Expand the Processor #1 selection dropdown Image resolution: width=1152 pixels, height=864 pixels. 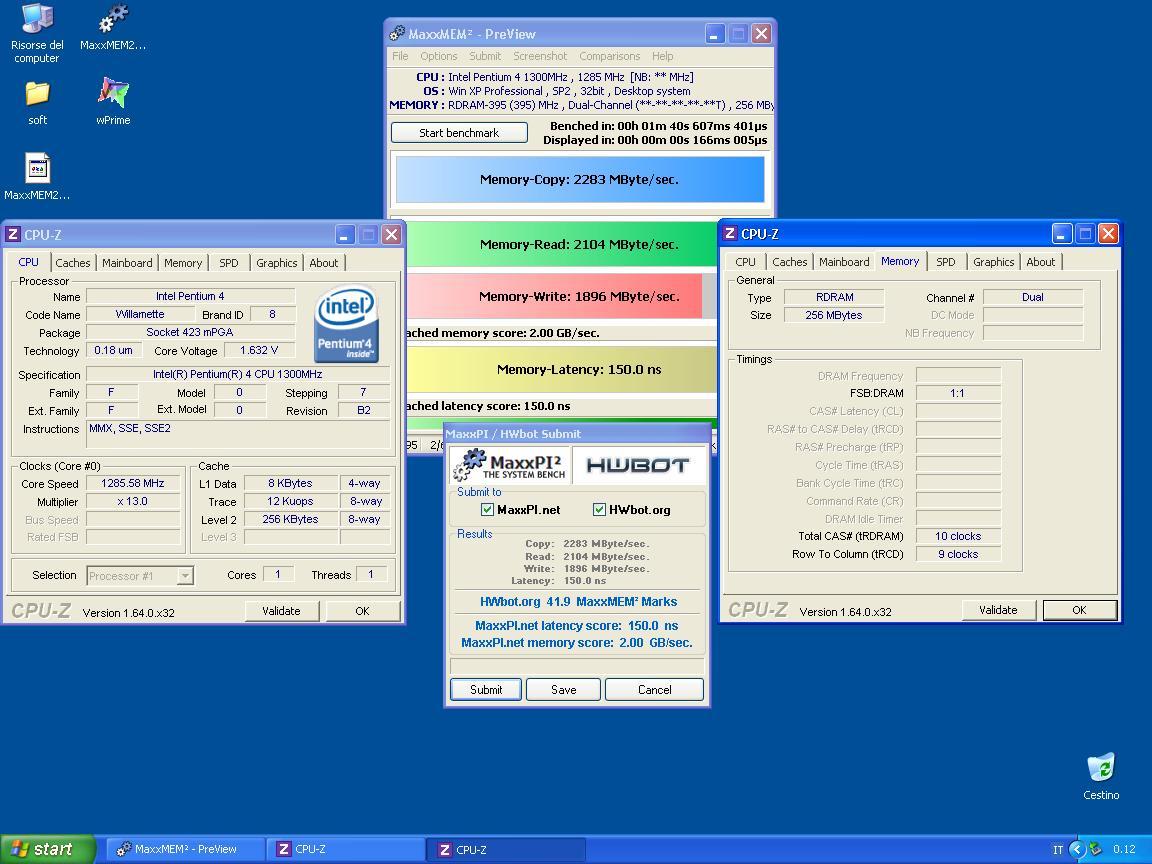coord(186,576)
